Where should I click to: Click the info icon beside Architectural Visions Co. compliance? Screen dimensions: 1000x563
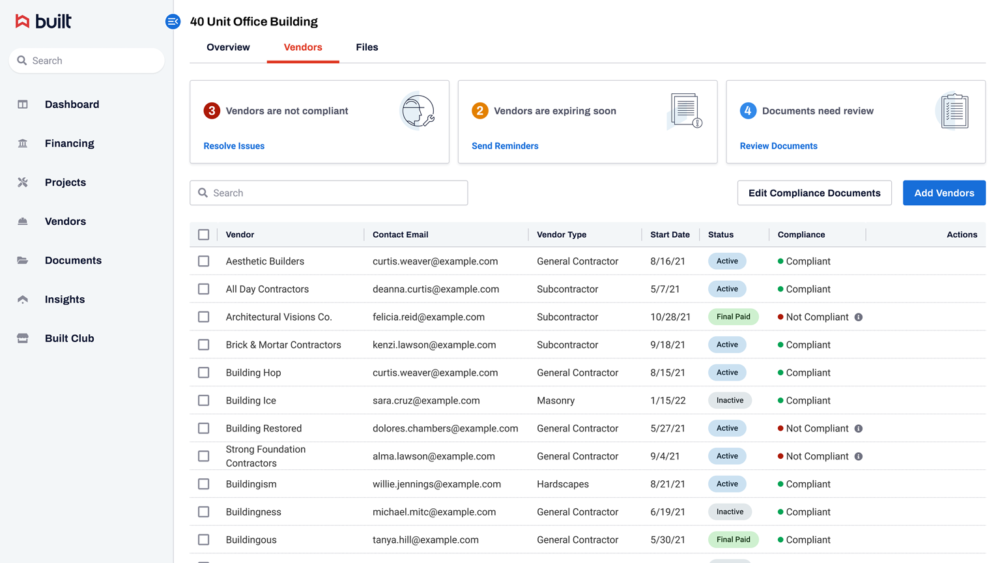858,317
